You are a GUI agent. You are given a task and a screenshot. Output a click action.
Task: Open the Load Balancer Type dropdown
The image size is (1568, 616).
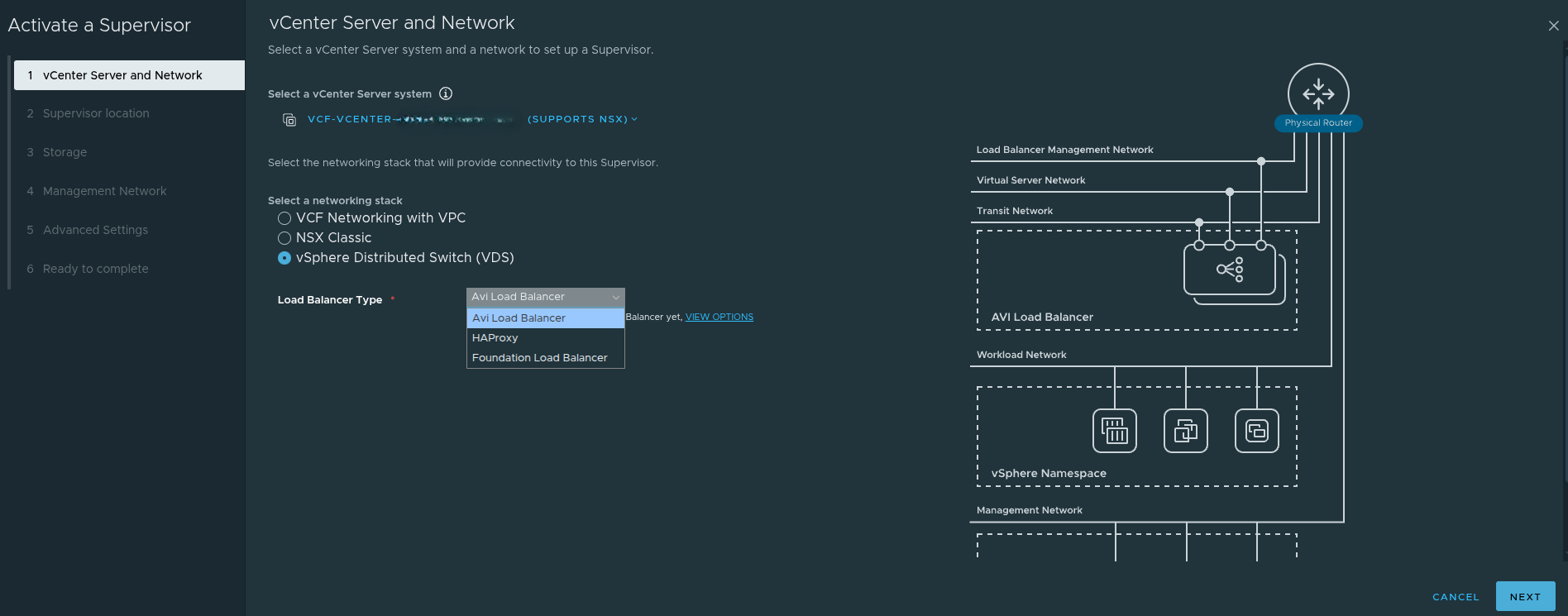click(546, 297)
